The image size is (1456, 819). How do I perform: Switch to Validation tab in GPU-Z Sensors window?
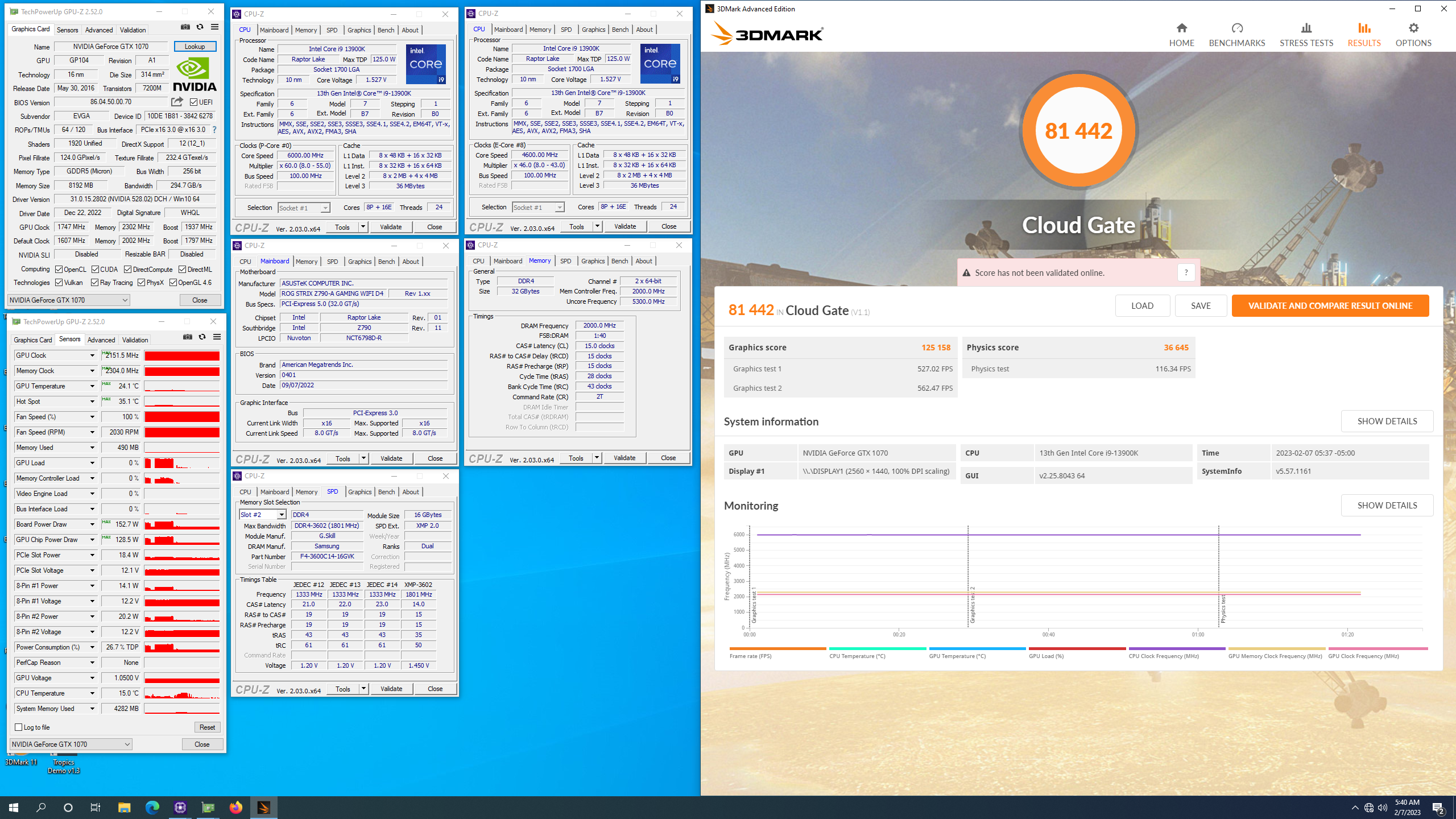pyautogui.click(x=135, y=340)
